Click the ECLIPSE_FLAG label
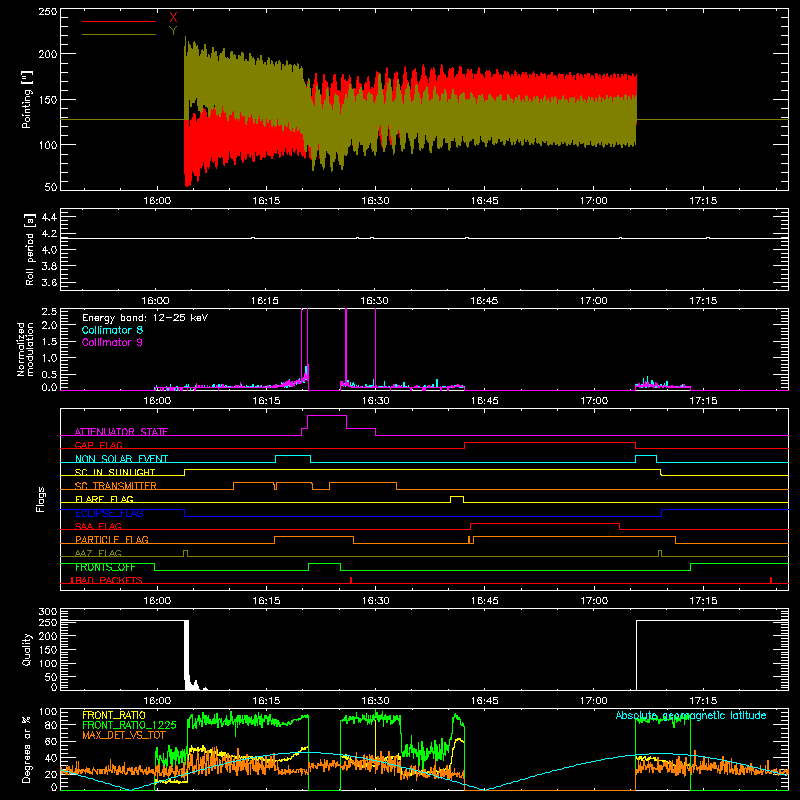This screenshot has width=800, height=800. (x=109, y=513)
